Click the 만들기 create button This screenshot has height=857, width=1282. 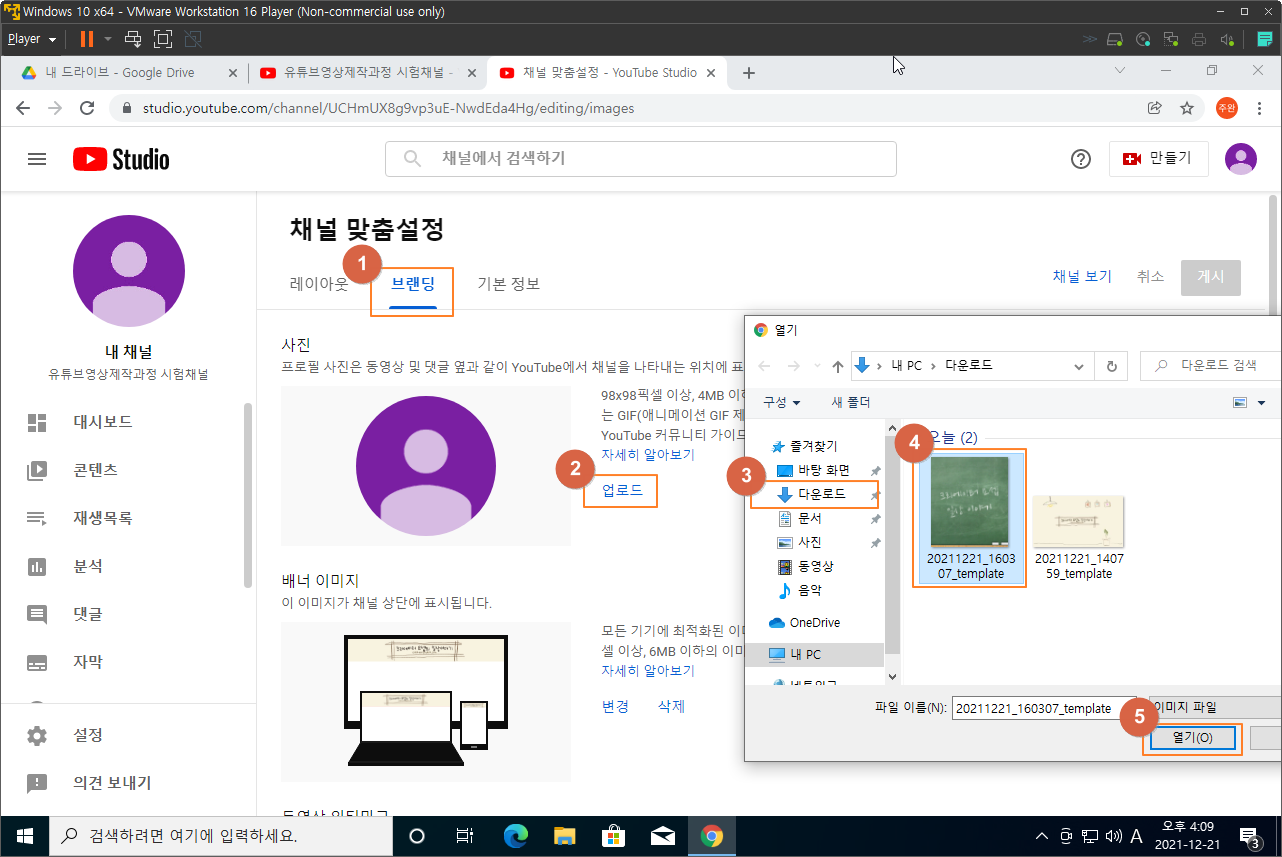1158,159
